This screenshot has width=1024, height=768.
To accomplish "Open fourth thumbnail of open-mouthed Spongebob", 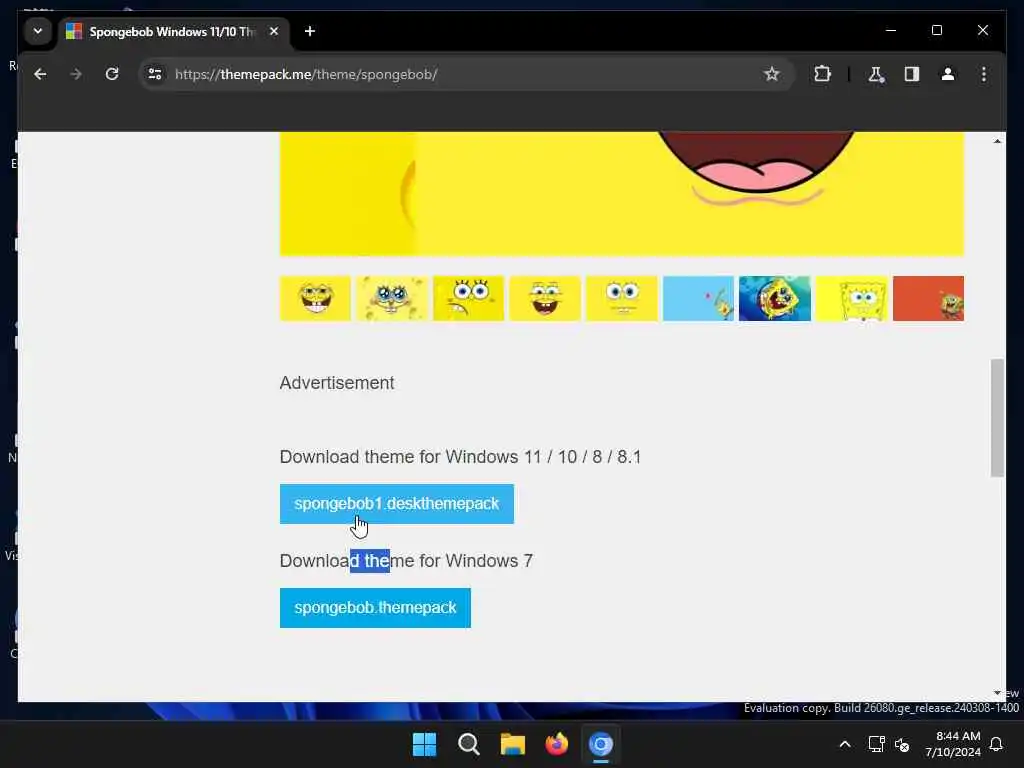I will pyautogui.click(x=545, y=298).
